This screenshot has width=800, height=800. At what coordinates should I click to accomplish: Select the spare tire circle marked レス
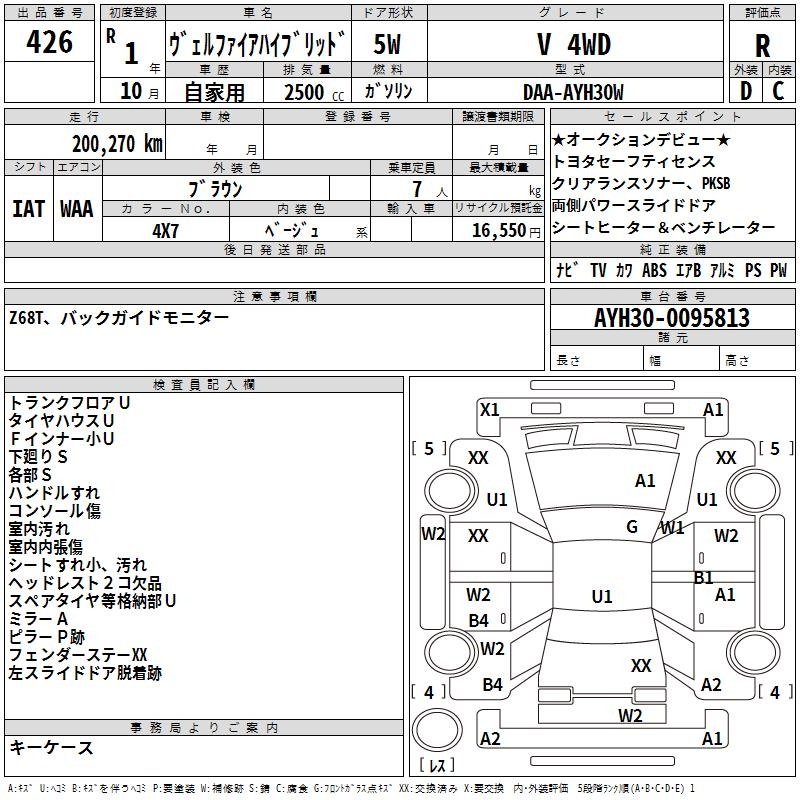pos(437,730)
